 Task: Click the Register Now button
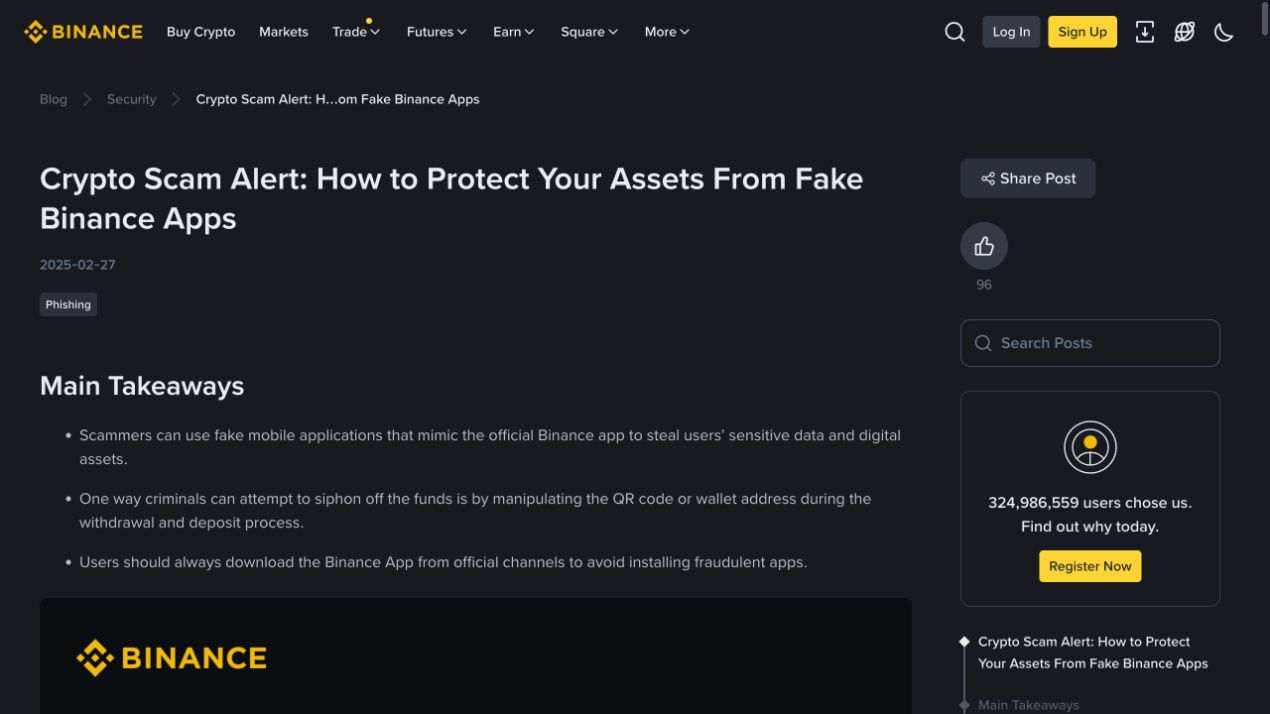pos(1090,566)
